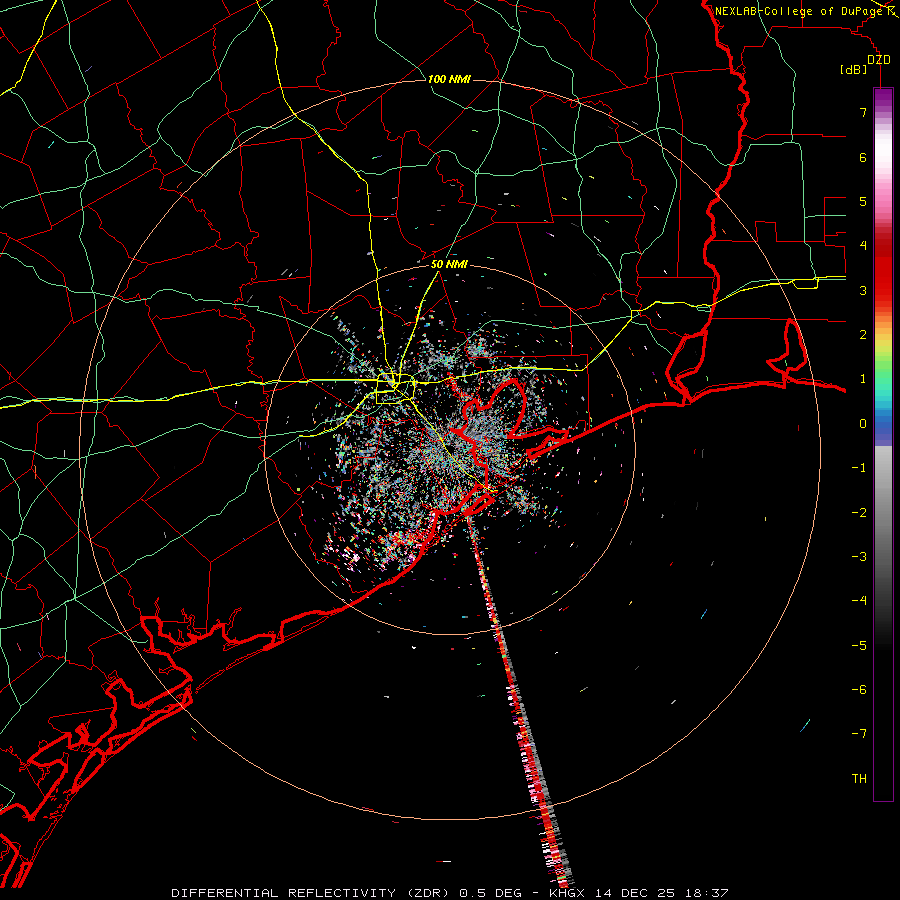
Task: Click the -5 value on color scale
Action: [x=859, y=646]
